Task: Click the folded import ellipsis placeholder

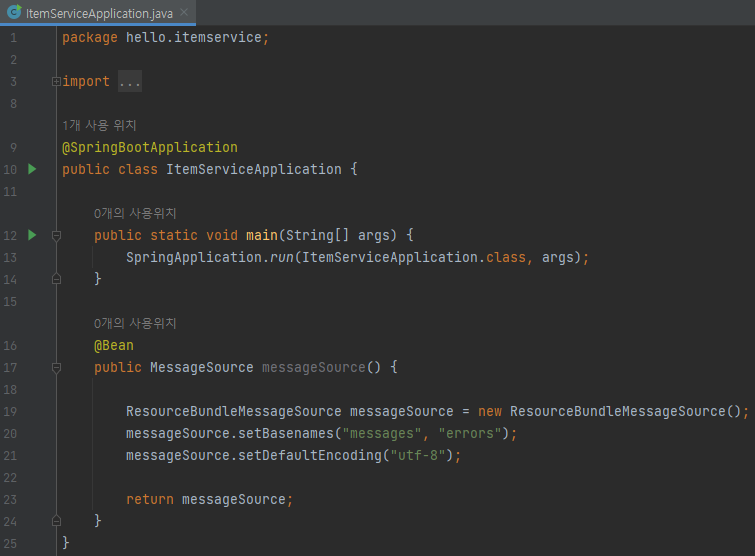Action: coord(130,81)
